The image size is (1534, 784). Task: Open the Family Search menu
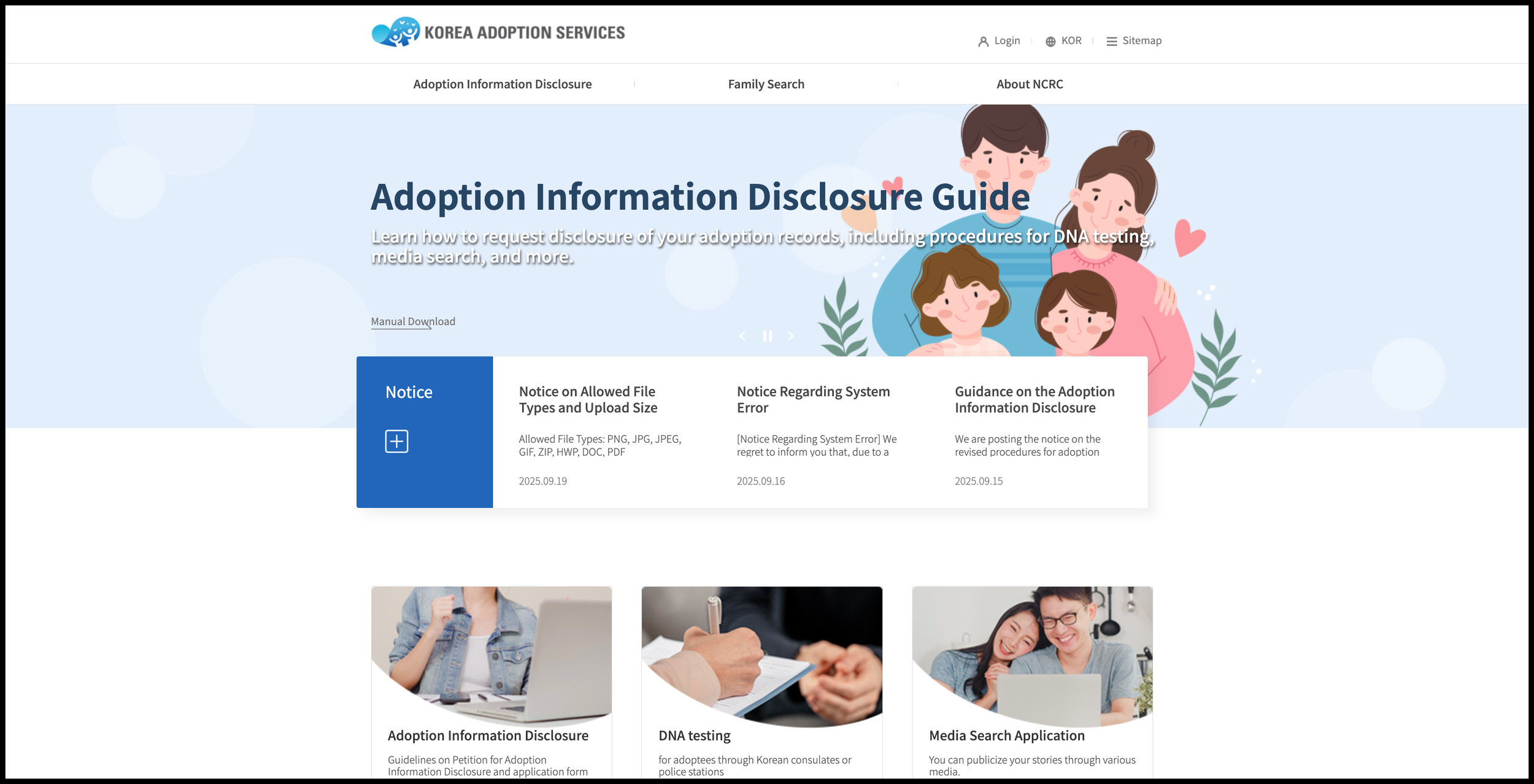pos(766,84)
